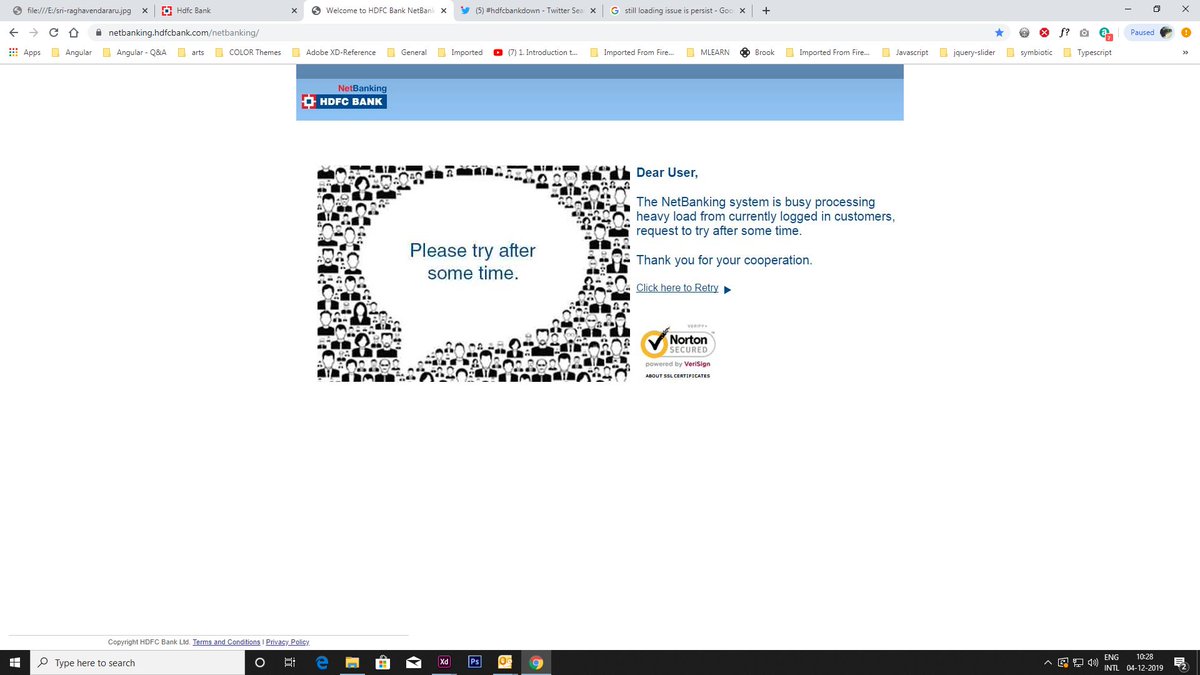Open hidden icons with the tray chevron
The width and height of the screenshot is (1200, 675).
[x=1047, y=662]
